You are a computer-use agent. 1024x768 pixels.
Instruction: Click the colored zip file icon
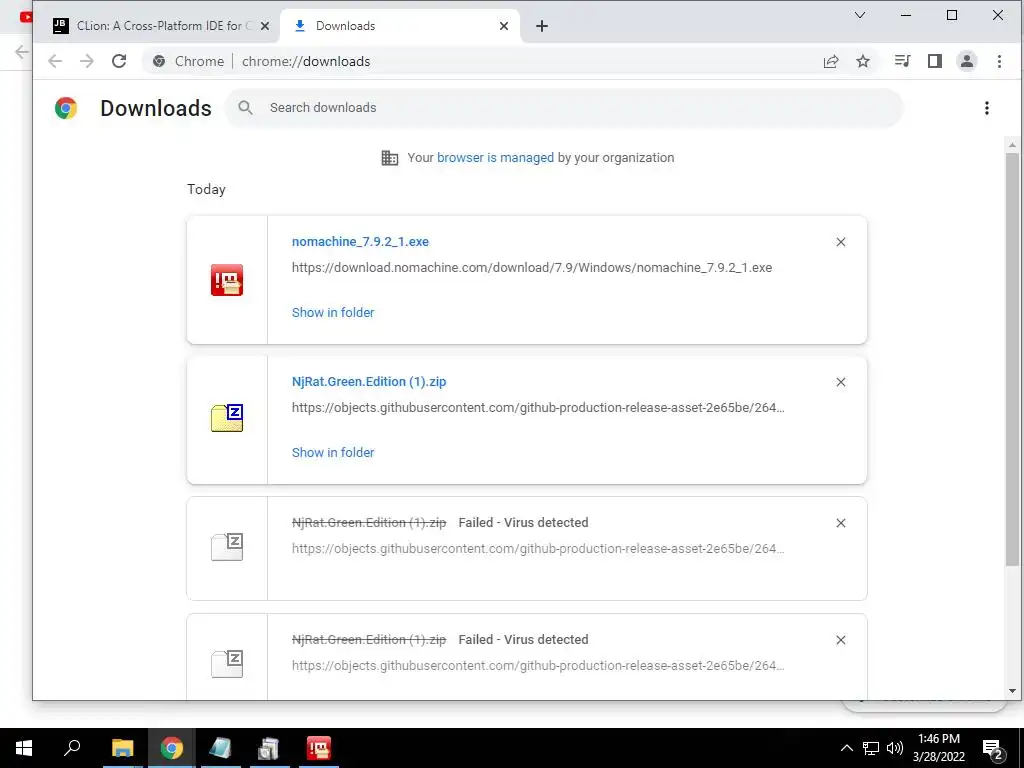[227, 418]
